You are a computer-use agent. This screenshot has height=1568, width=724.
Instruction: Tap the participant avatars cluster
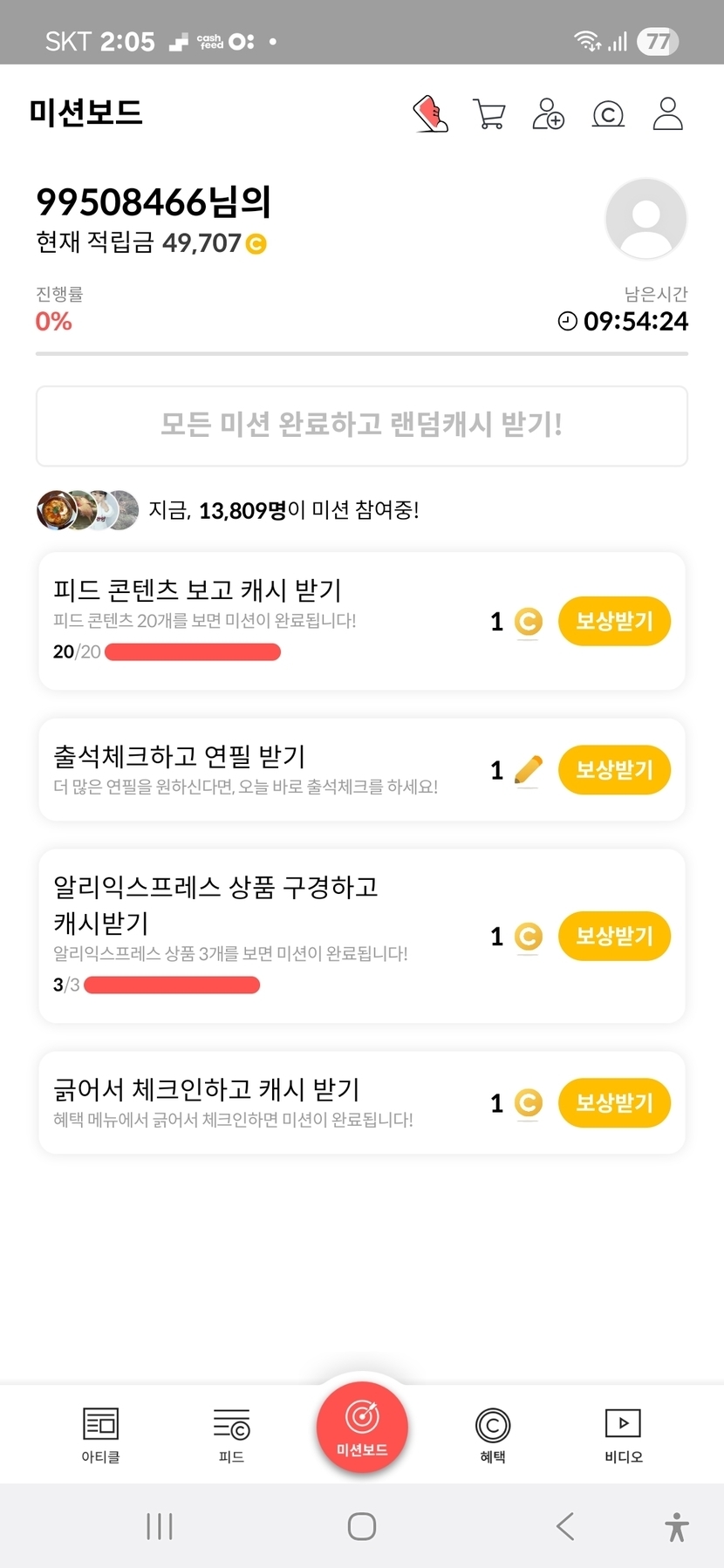(87, 510)
